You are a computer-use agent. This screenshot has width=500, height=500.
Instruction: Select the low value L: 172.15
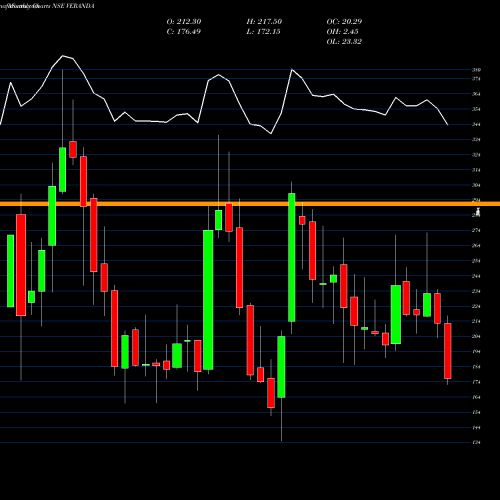tap(263, 32)
